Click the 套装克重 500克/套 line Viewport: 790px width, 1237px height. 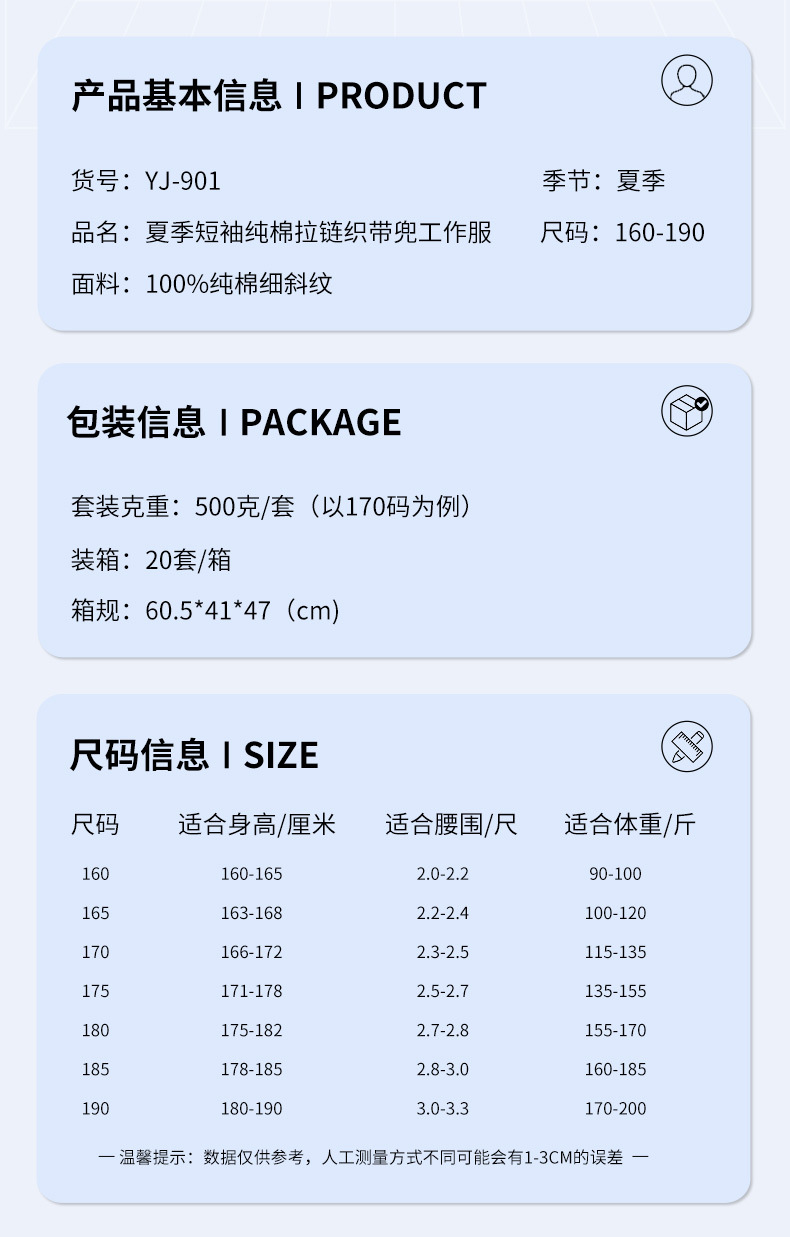(x=270, y=507)
